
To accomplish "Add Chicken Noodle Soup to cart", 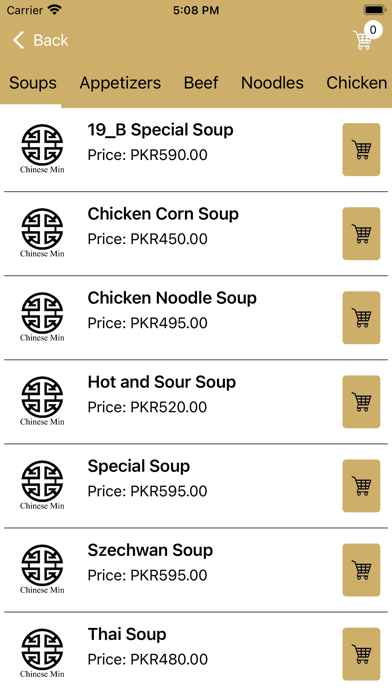I will pyautogui.click(x=361, y=318).
